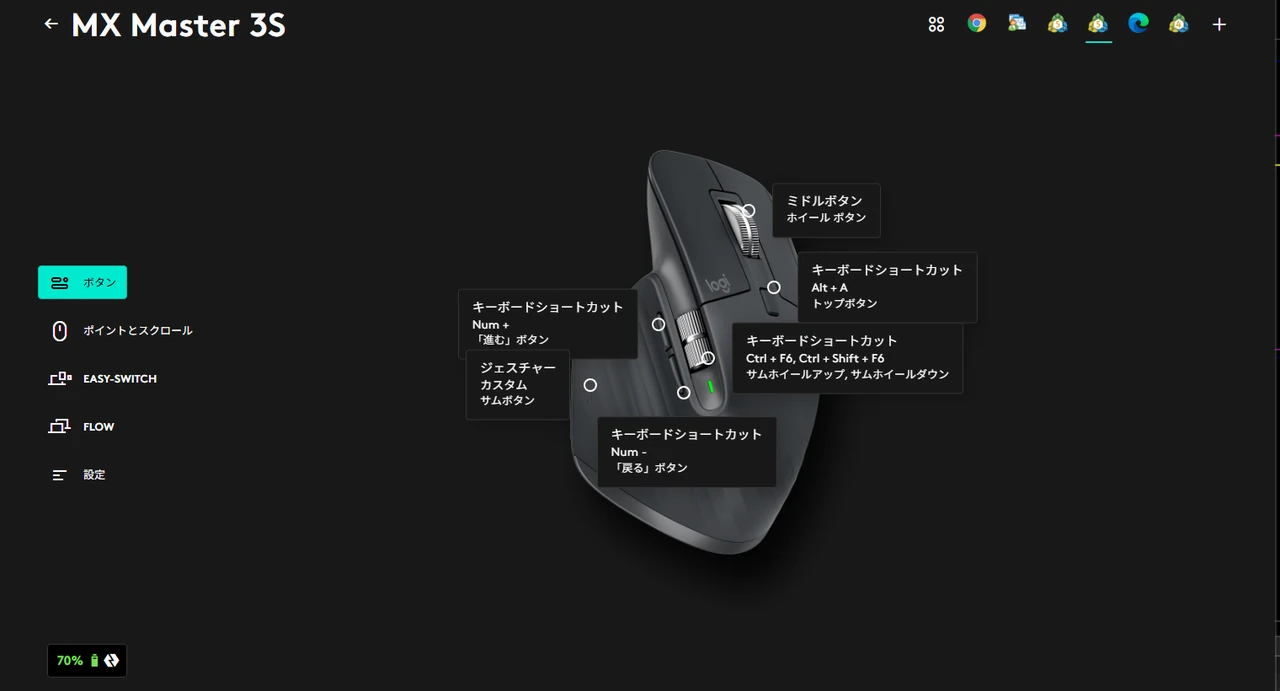Add a new application profile with plus
The image size is (1280, 691).
point(1219,24)
